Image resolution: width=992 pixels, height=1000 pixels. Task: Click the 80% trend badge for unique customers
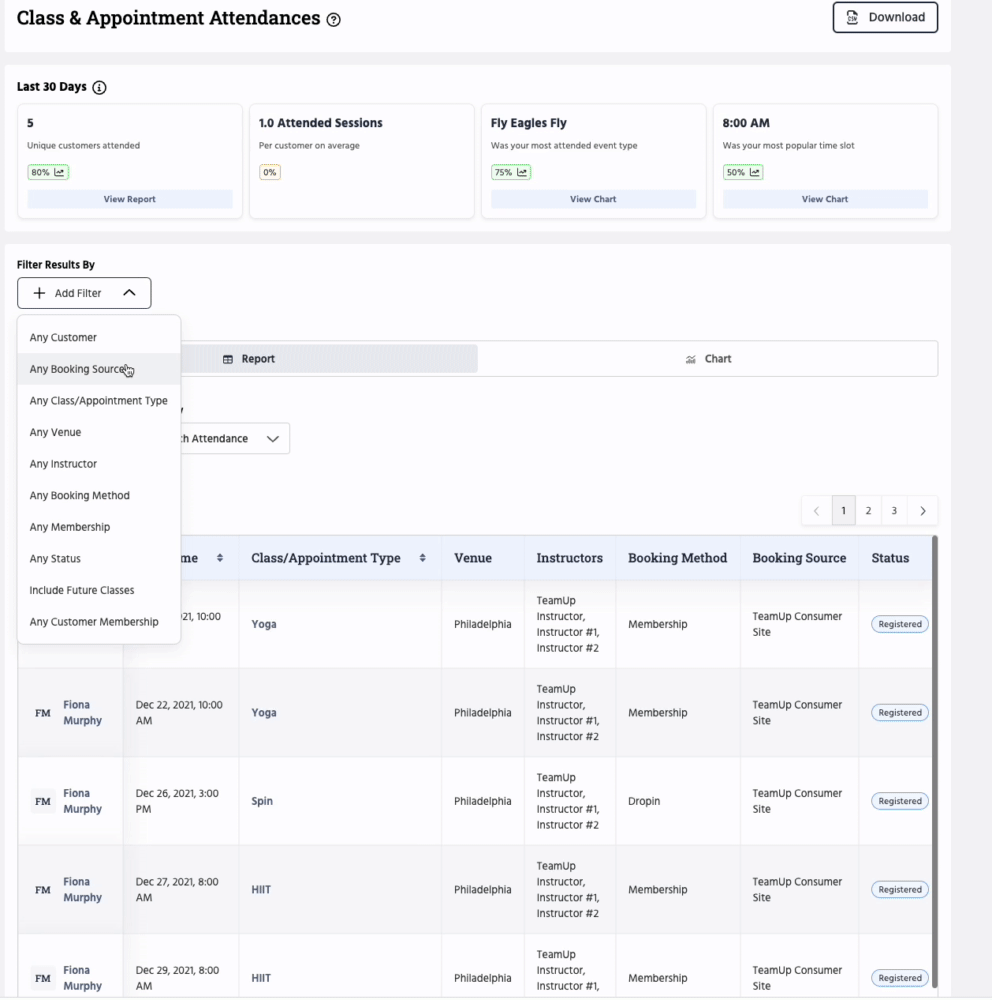tap(48, 172)
